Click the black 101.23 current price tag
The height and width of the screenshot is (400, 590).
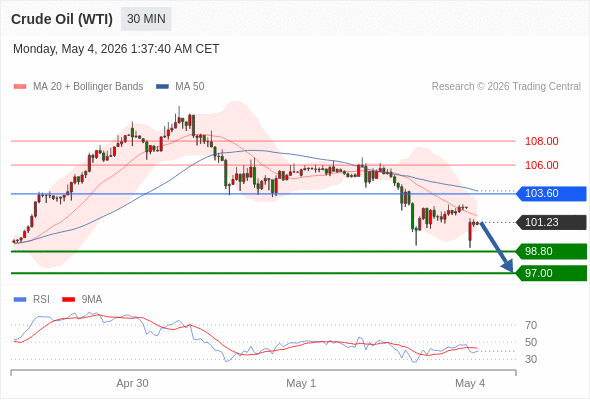pyautogui.click(x=551, y=222)
